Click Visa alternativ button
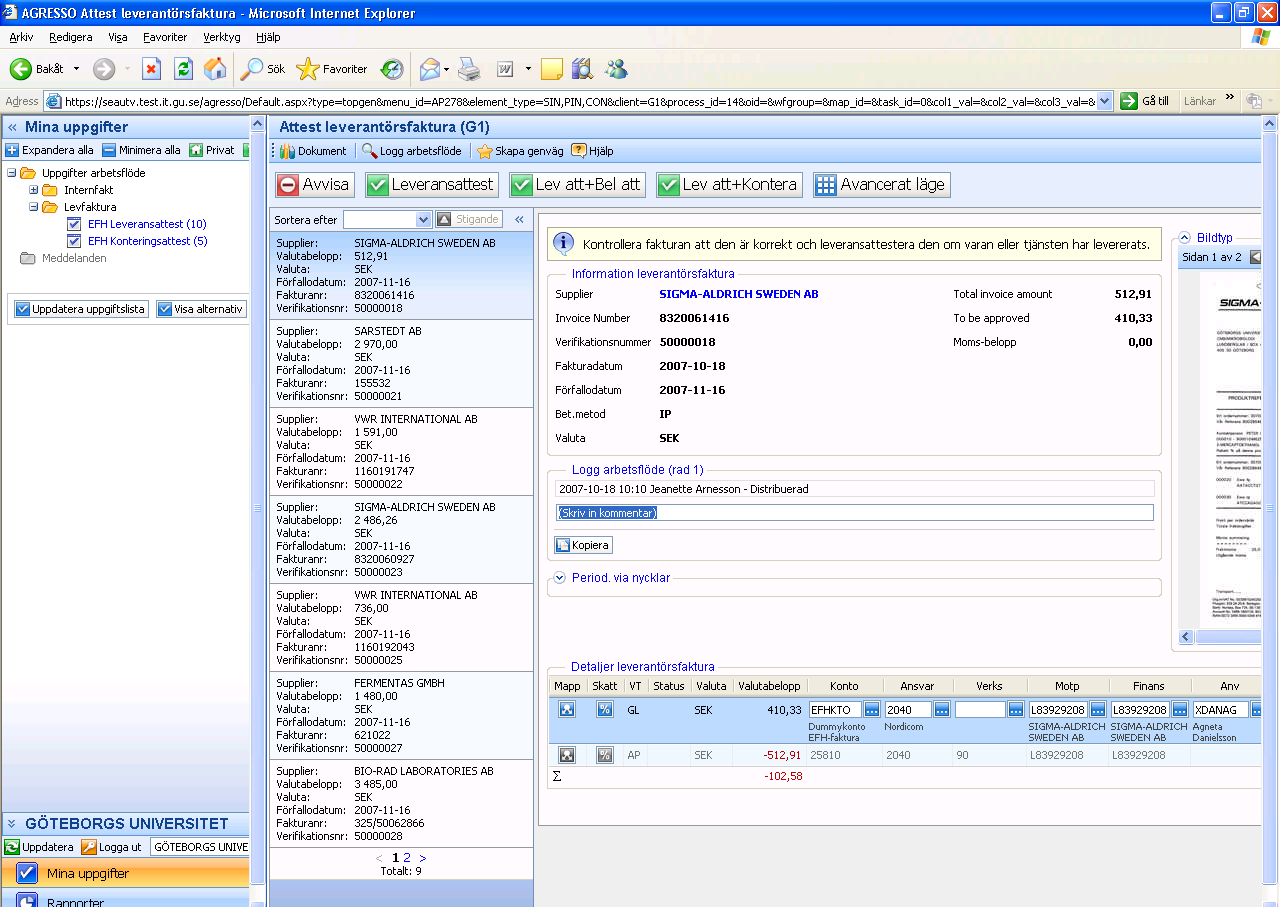Viewport: 1280px width, 907px height. point(200,309)
